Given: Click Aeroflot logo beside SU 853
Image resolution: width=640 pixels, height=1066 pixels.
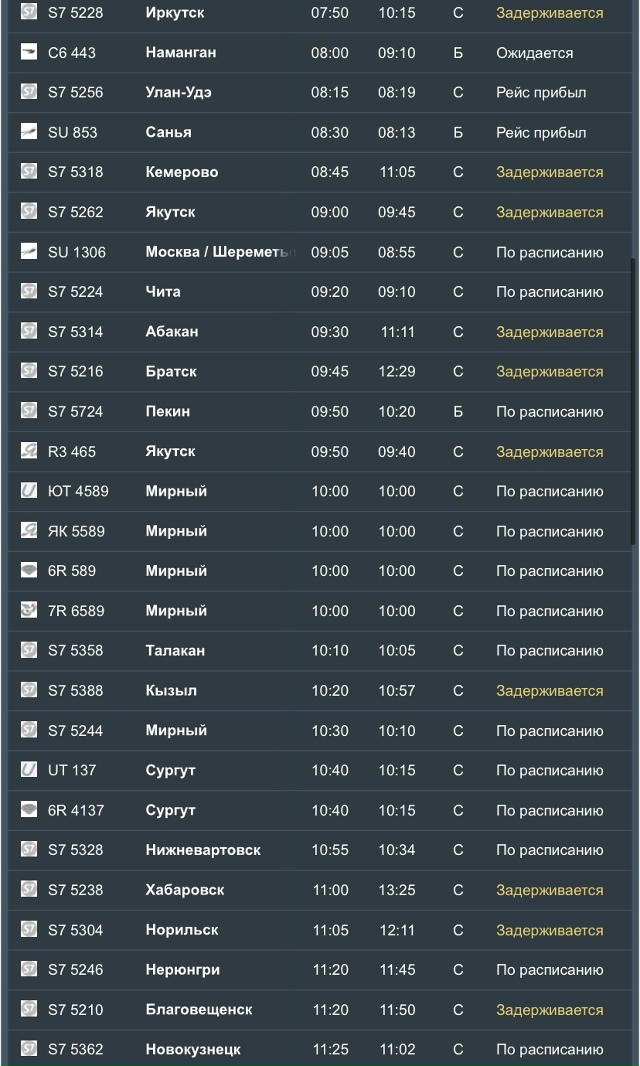Looking at the screenshot, I should pyautogui.click(x=29, y=132).
